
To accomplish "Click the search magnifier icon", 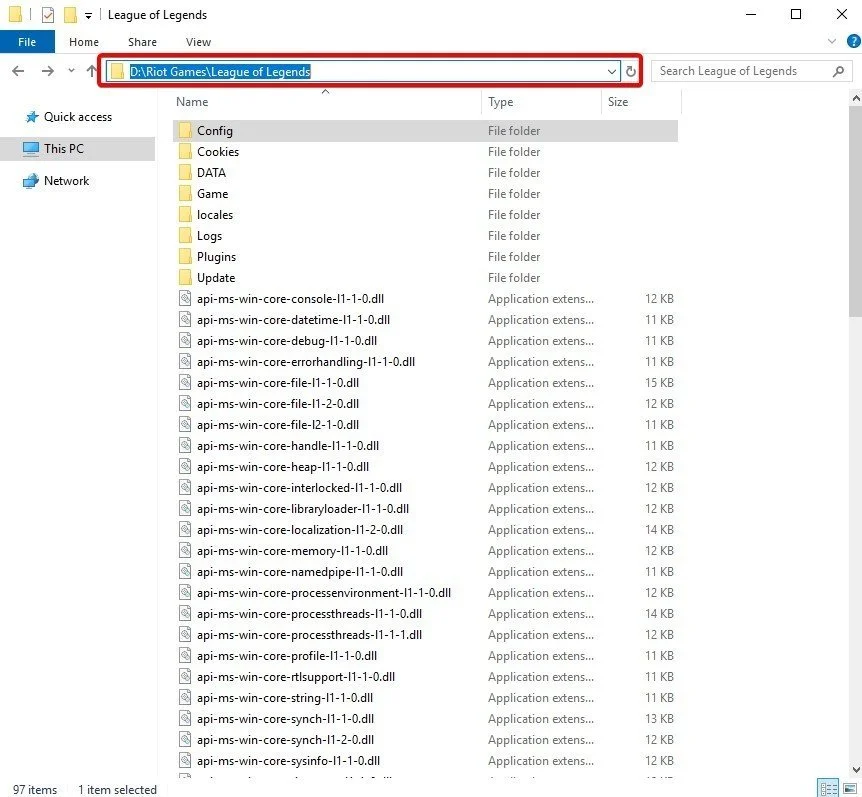I will pyautogui.click(x=838, y=71).
